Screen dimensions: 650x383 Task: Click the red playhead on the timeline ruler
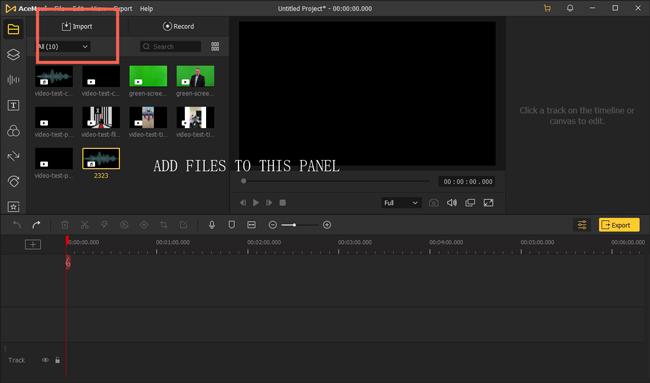point(66,241)
